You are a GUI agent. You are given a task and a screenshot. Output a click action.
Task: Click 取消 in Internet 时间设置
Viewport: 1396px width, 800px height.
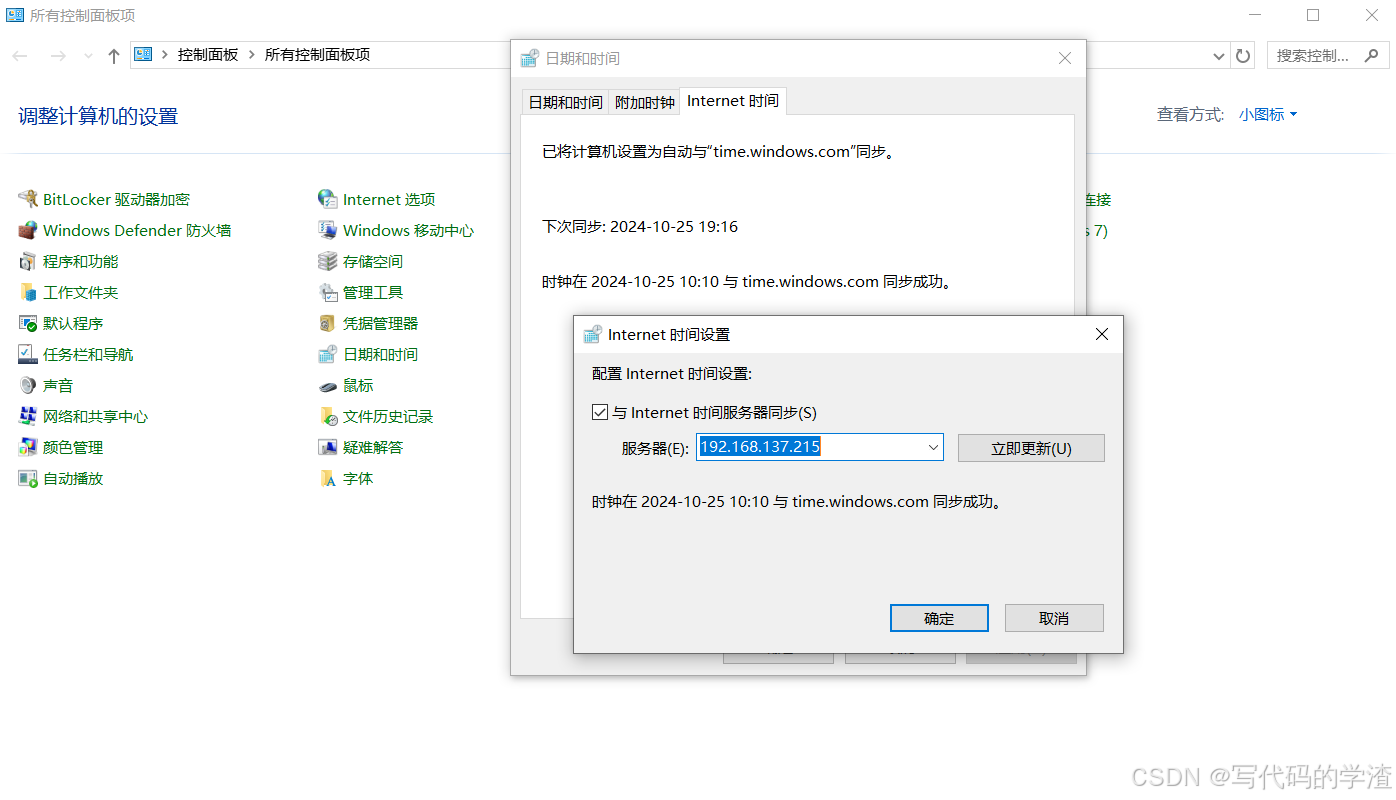[1054, 618]
